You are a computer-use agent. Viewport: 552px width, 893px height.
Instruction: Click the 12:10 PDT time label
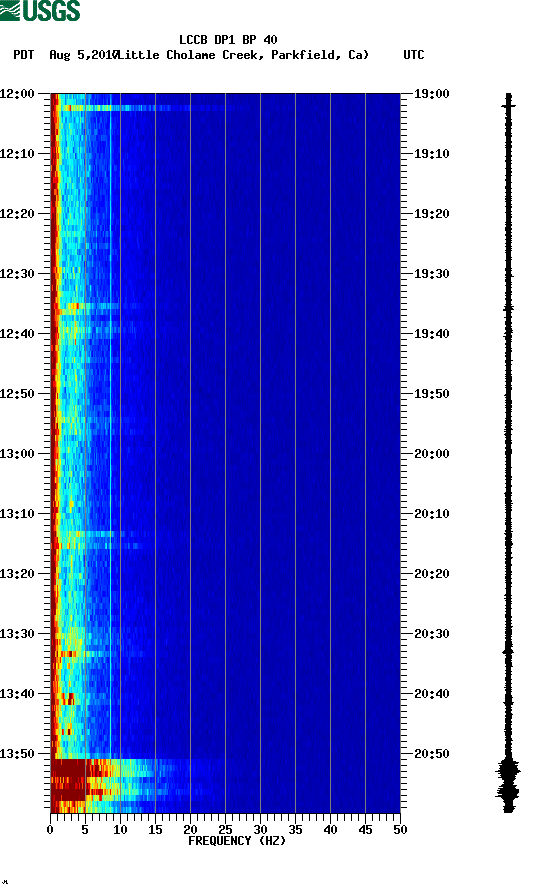click(x=17, y=153)
